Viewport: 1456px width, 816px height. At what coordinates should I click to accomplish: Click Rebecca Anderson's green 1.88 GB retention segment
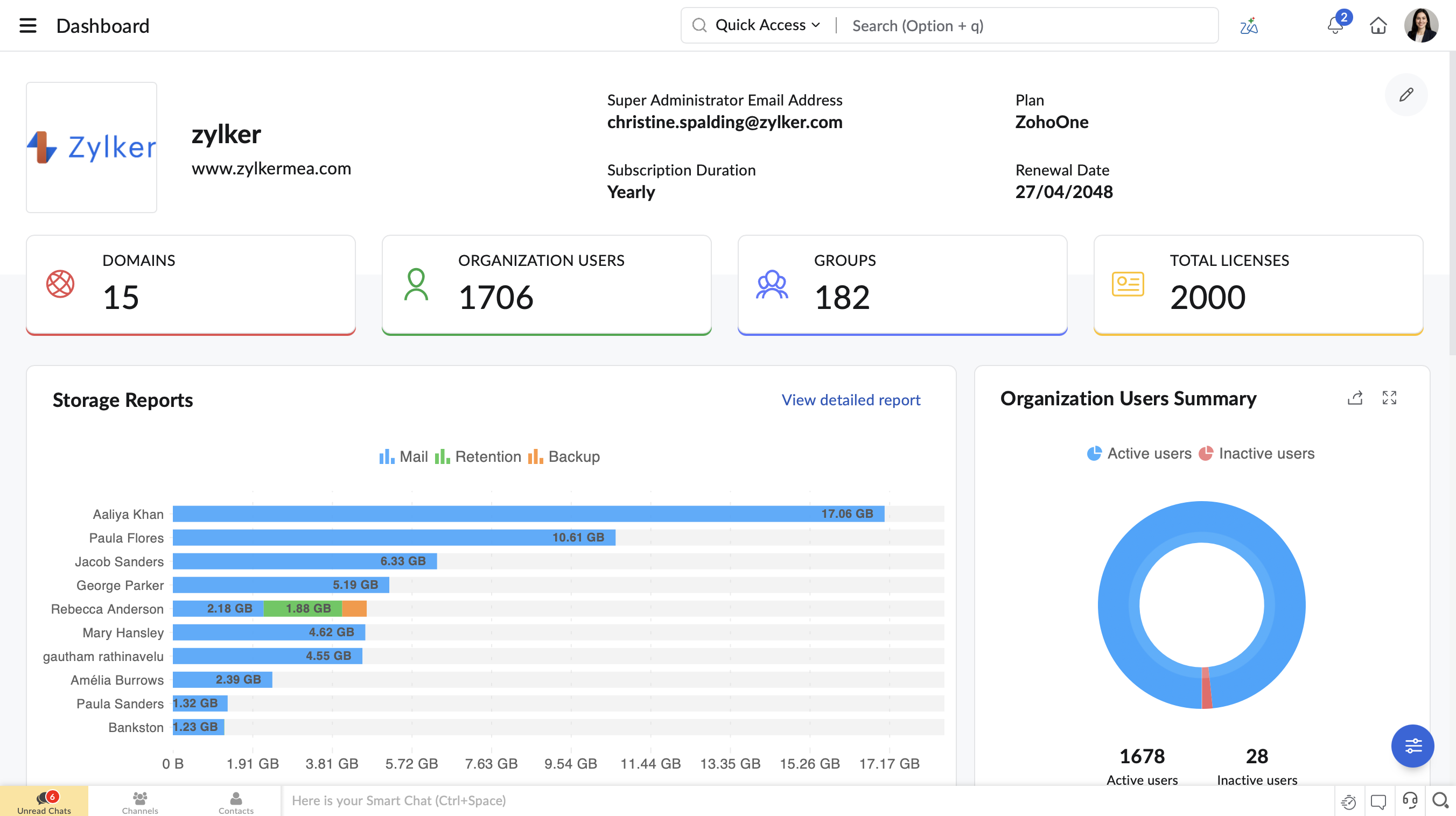coord(303,609)
